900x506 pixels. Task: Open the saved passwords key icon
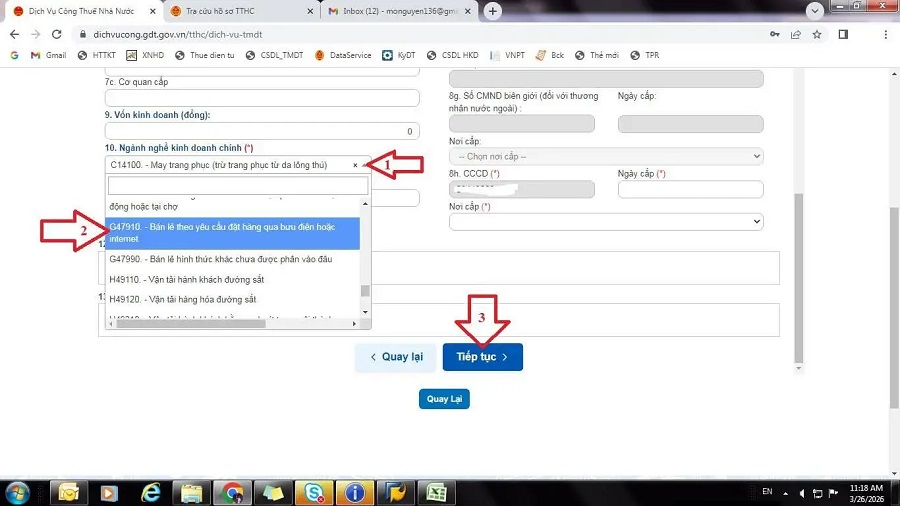tap(774, 34)
